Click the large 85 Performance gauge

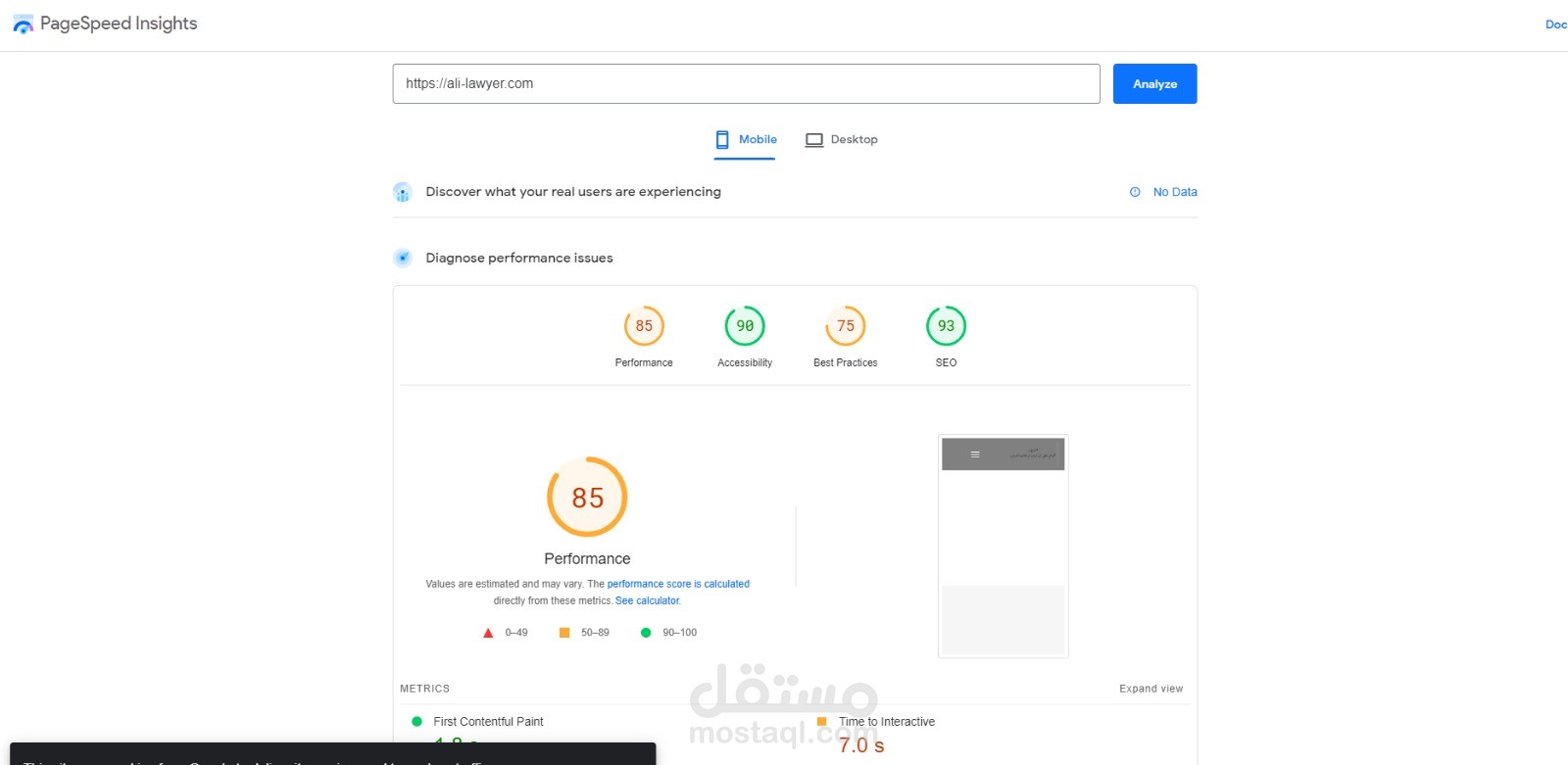587,497
